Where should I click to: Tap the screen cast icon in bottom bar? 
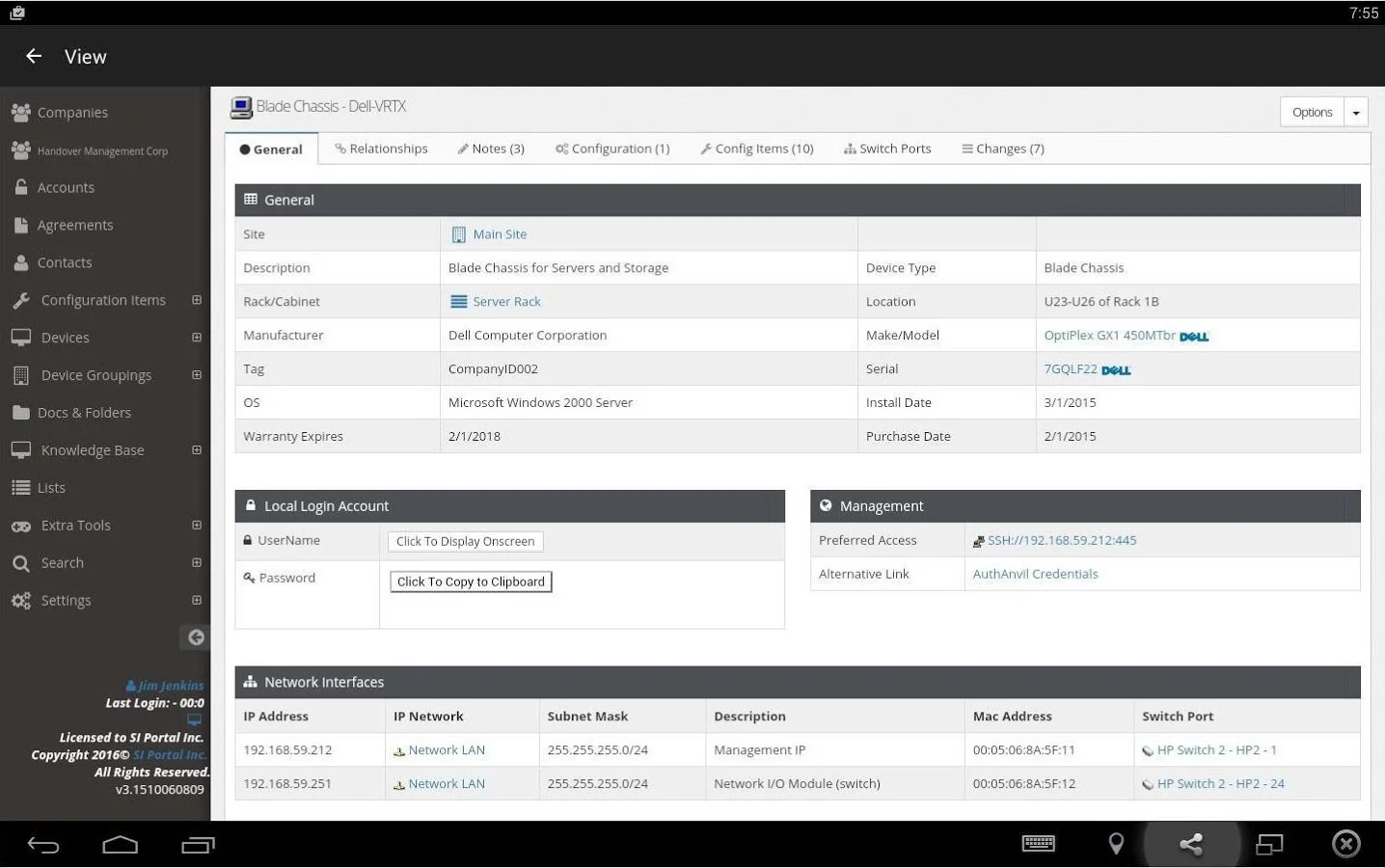(1269, 845)
